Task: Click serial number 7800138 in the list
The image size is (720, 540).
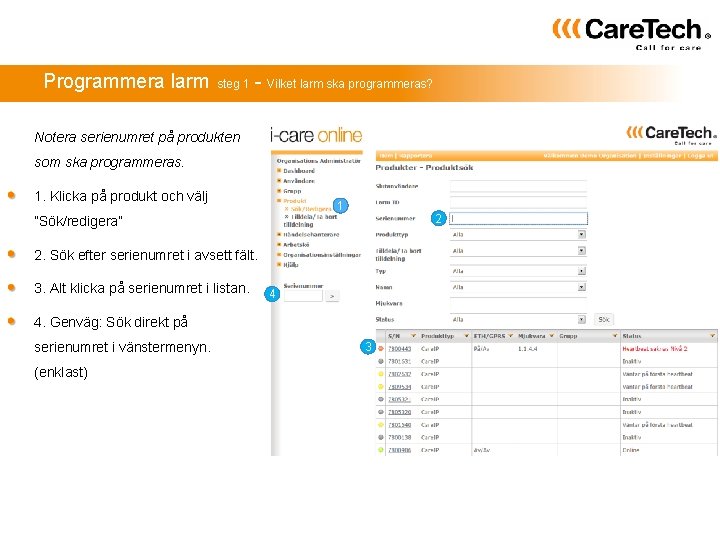Action: 399,437
